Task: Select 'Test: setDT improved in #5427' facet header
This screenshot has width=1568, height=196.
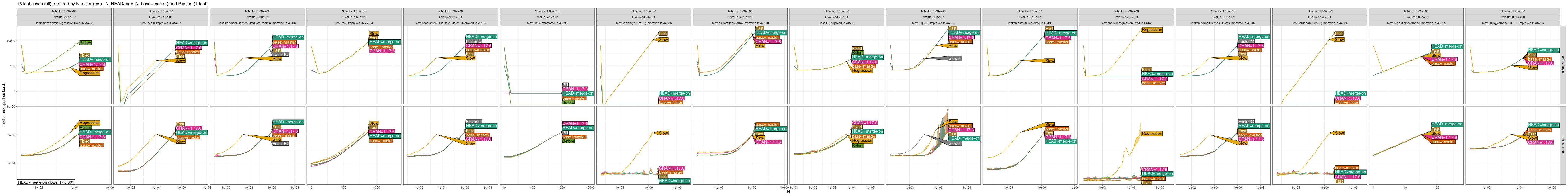Action: tap(161, 23)
